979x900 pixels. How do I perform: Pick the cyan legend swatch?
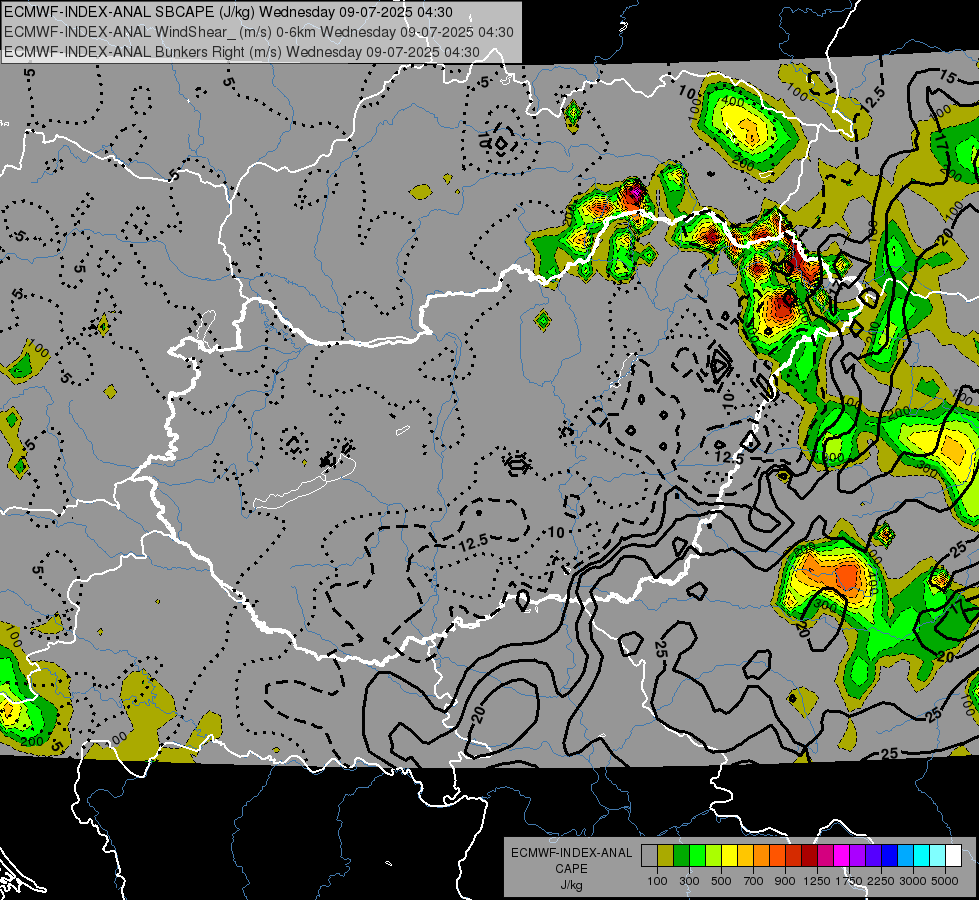(x=922, y=856)
